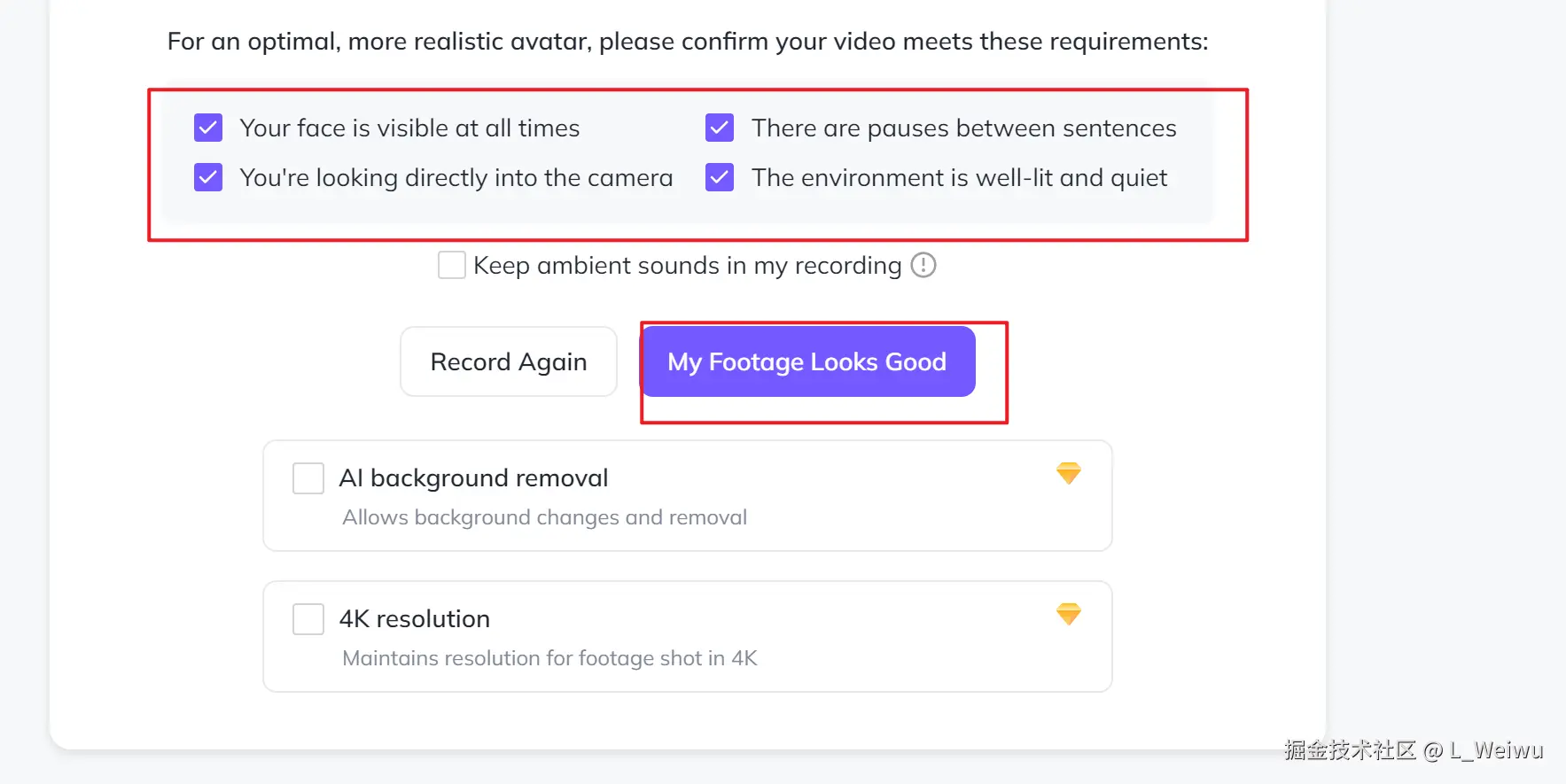Click the "The environment is well-lit and quiet" label text
This screenshot has width=1566, height=784.
(959, 178)
